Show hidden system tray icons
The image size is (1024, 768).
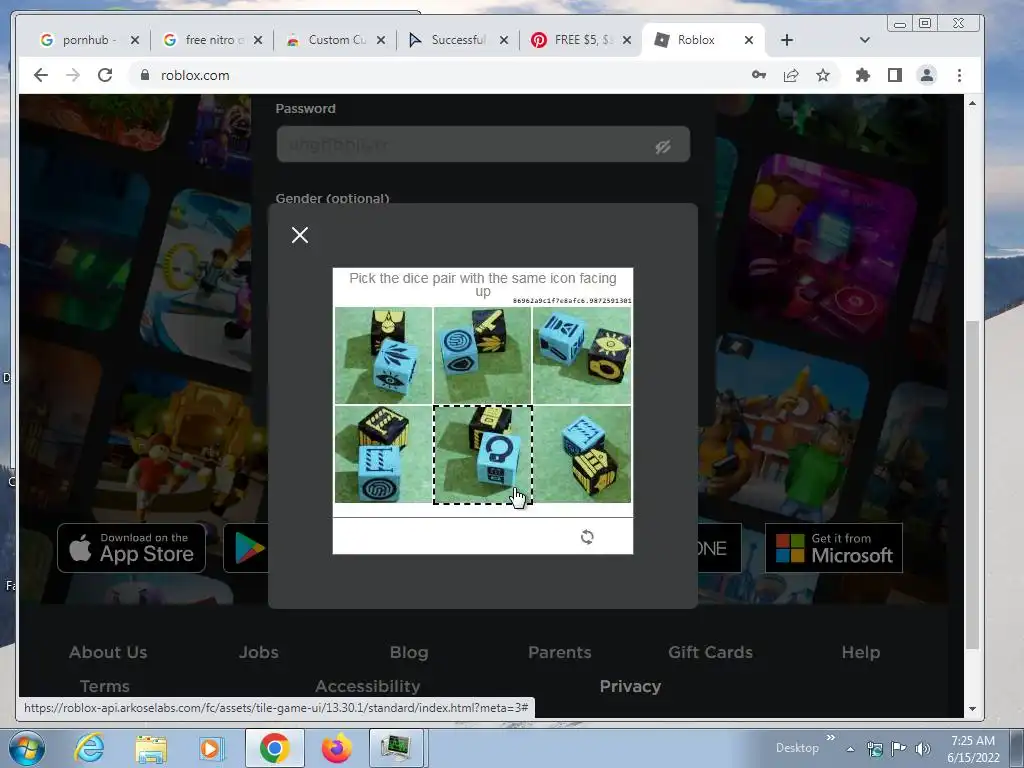[x=850, y=749]
